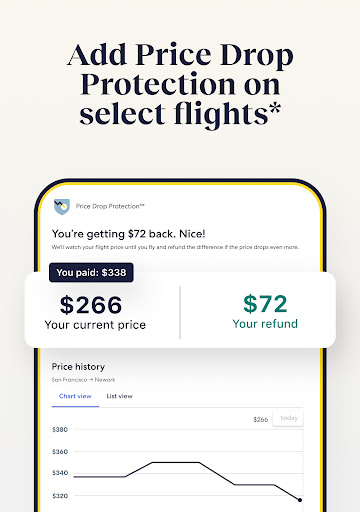Click the price history line's peak segment
Screen dimensions: 360x512
pyautogui.click(x=176, y=462)
